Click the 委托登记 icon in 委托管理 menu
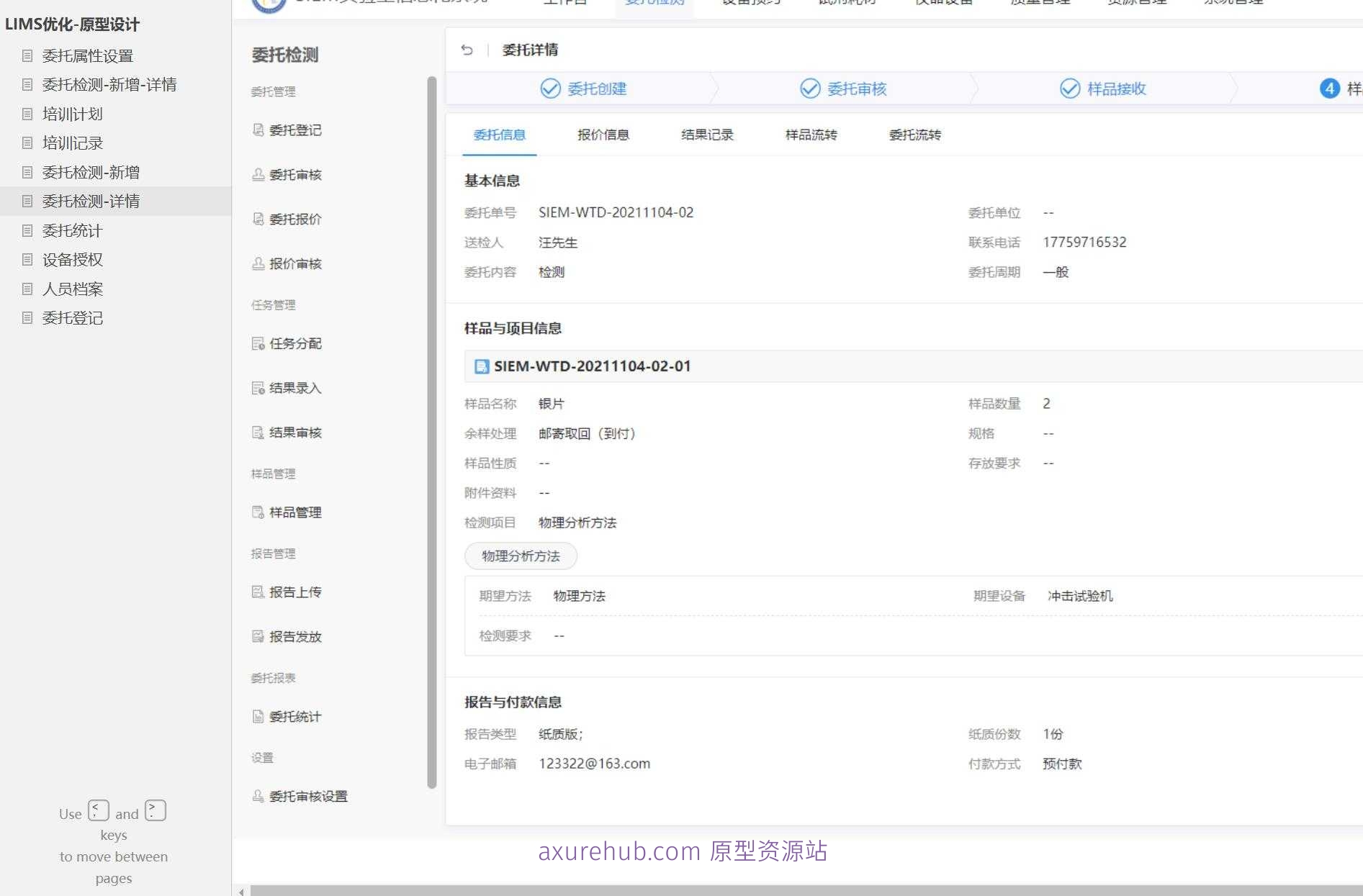The width and height of the screenshot is (1363, 896). (258, 130)
